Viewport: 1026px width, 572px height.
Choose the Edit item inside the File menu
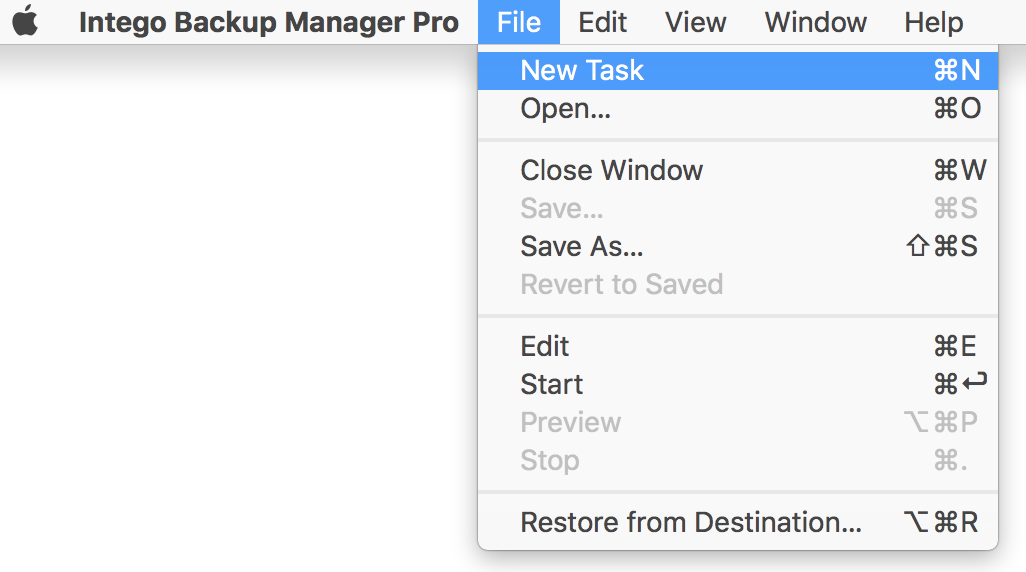(x=738, y=346)
